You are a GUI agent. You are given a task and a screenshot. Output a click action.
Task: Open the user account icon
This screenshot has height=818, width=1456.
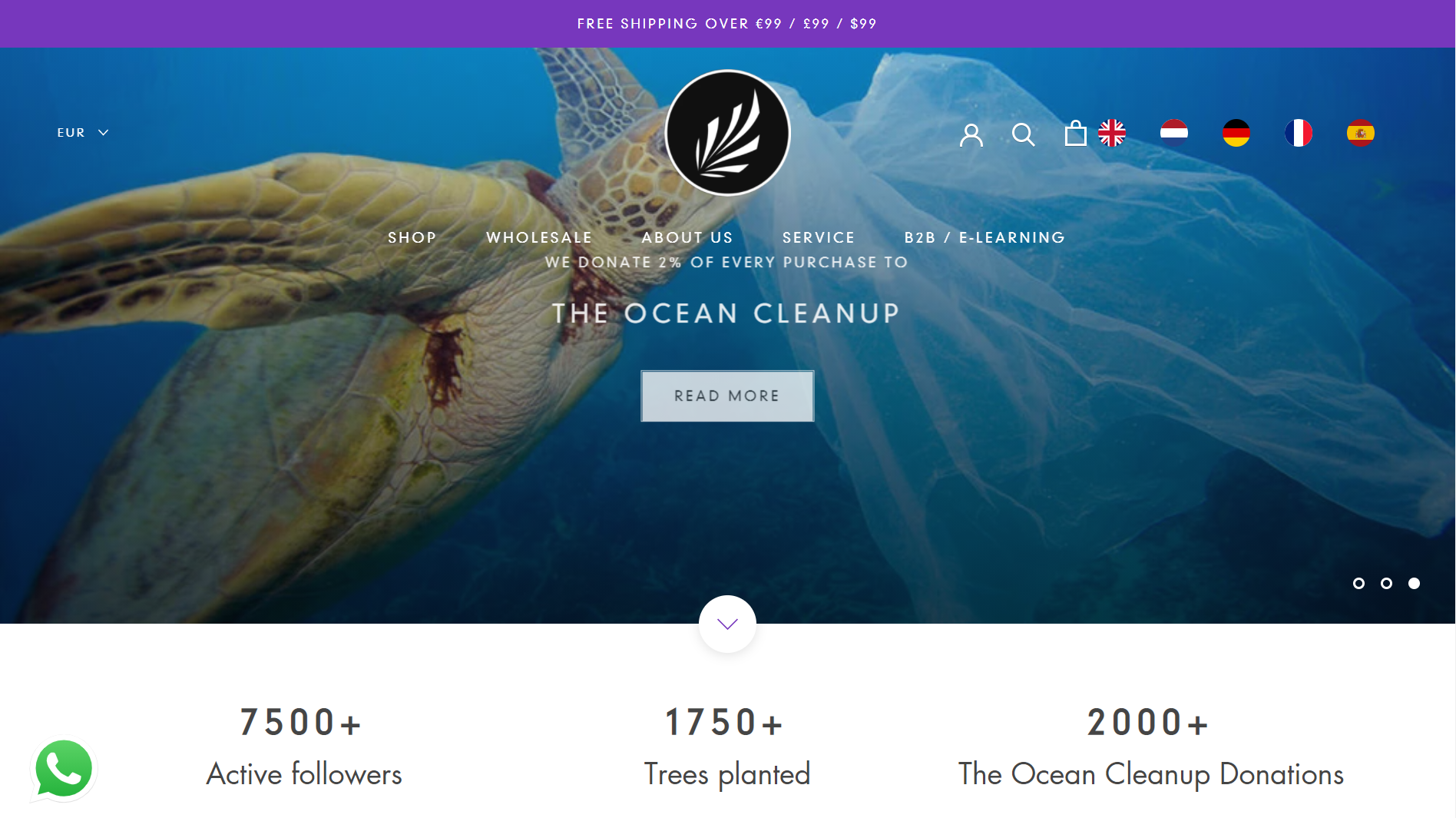point(971,134)
